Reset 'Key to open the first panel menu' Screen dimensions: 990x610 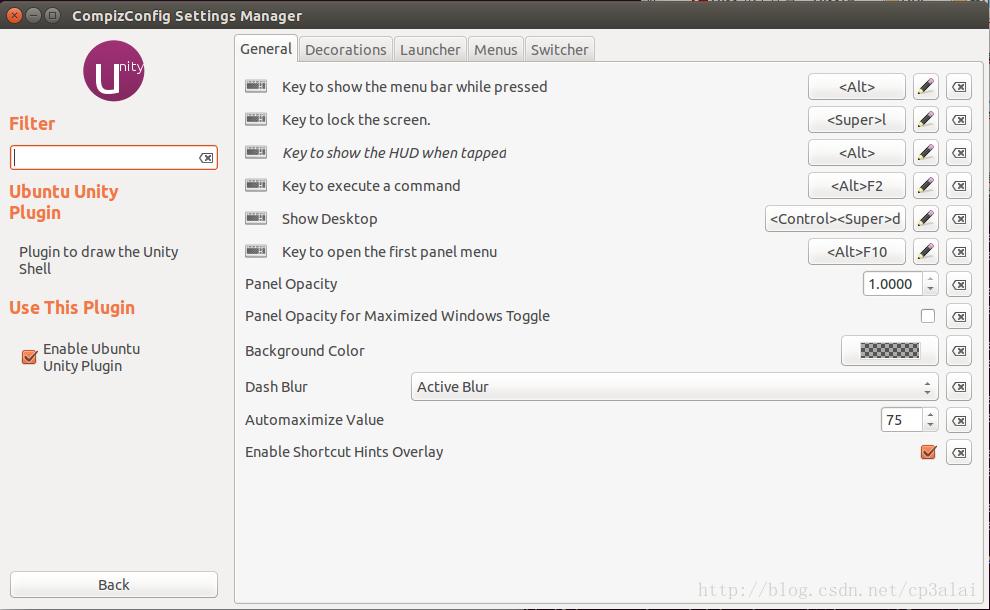(958, 251)
